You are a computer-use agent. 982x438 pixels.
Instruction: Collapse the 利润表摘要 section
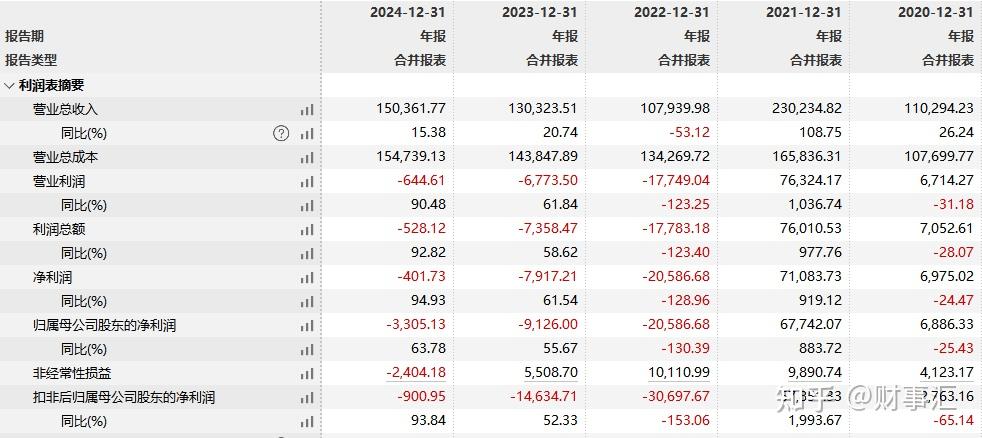[10, 86]
